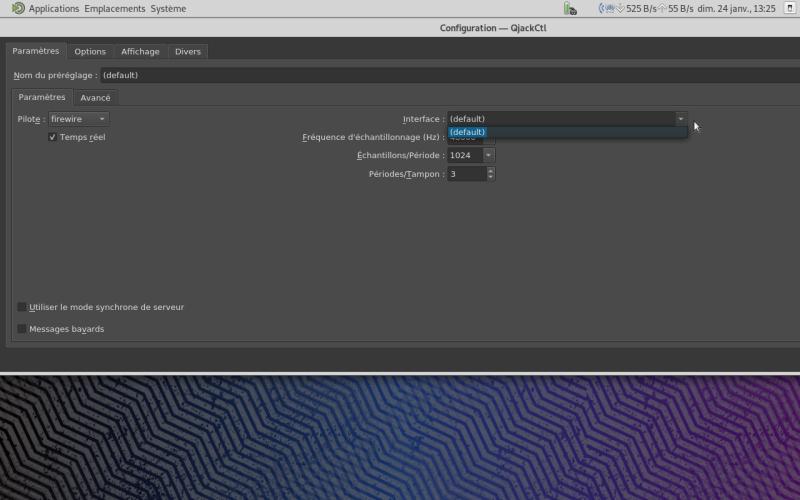Select the Avancé sub-tab
800x500 pixels.
click(x=95, y=97)
